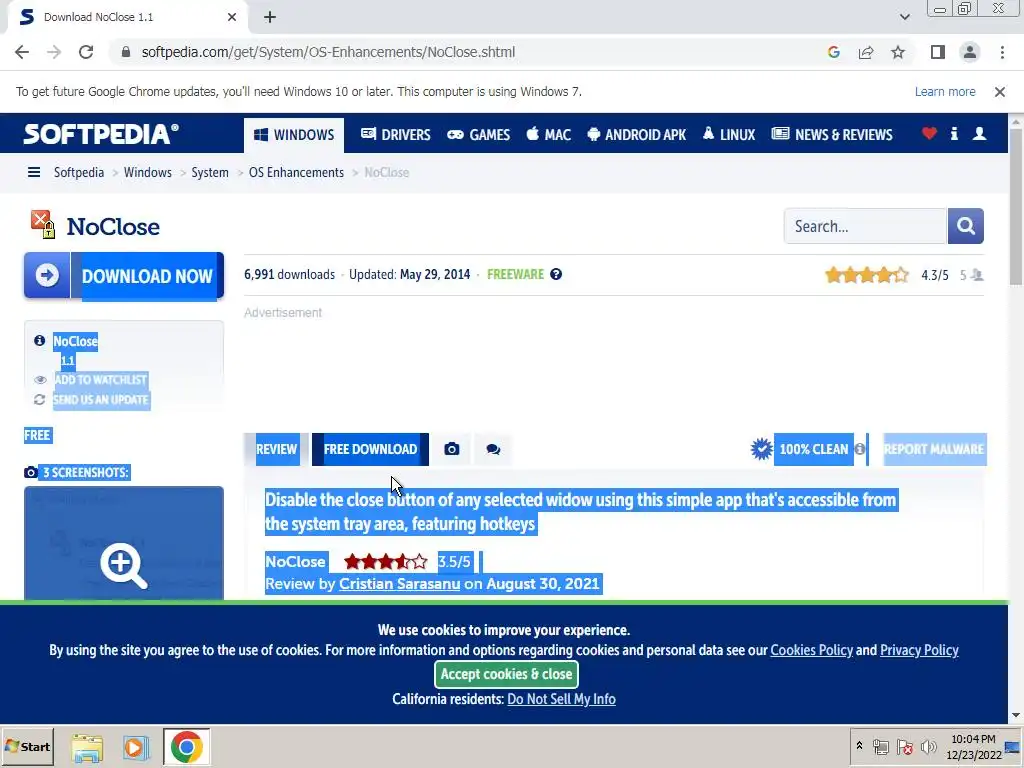The width and height of the screenshot is (1024, 768).
Task: Open the Mac section
Action: (549, 135)
